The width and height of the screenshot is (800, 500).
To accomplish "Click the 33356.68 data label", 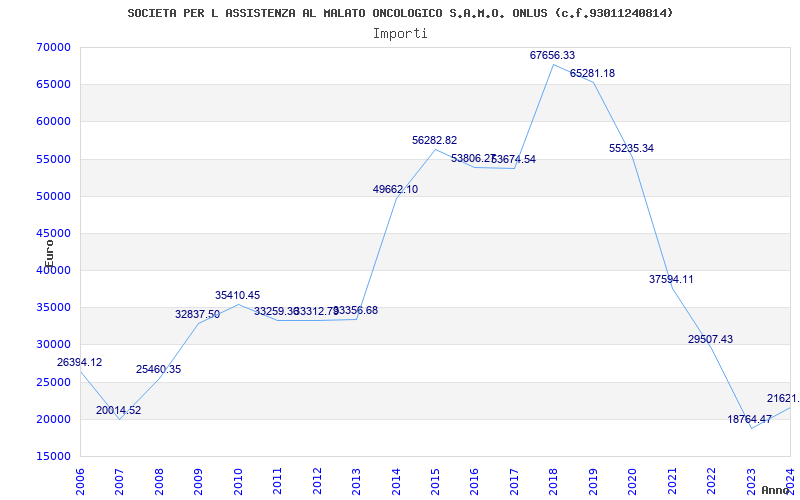I will click(x=355, y=310).
